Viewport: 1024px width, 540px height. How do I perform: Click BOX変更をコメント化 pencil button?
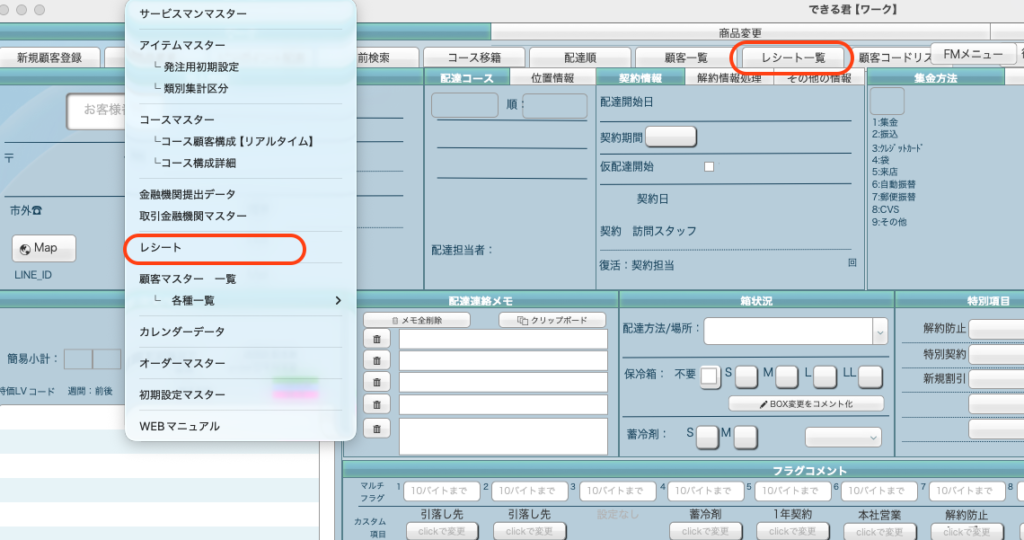tap(806, 404)
